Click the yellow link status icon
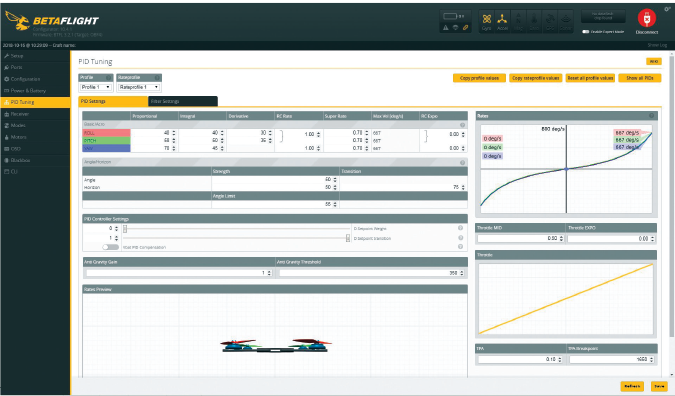This screenshot has height=396, width=675. click(465, 28)
